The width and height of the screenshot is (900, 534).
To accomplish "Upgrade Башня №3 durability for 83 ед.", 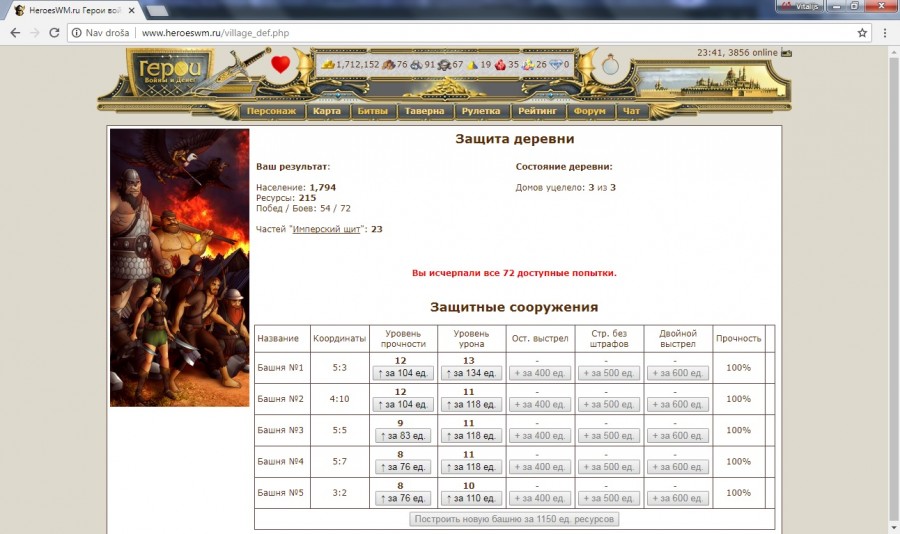I will (x=403, y=435).
